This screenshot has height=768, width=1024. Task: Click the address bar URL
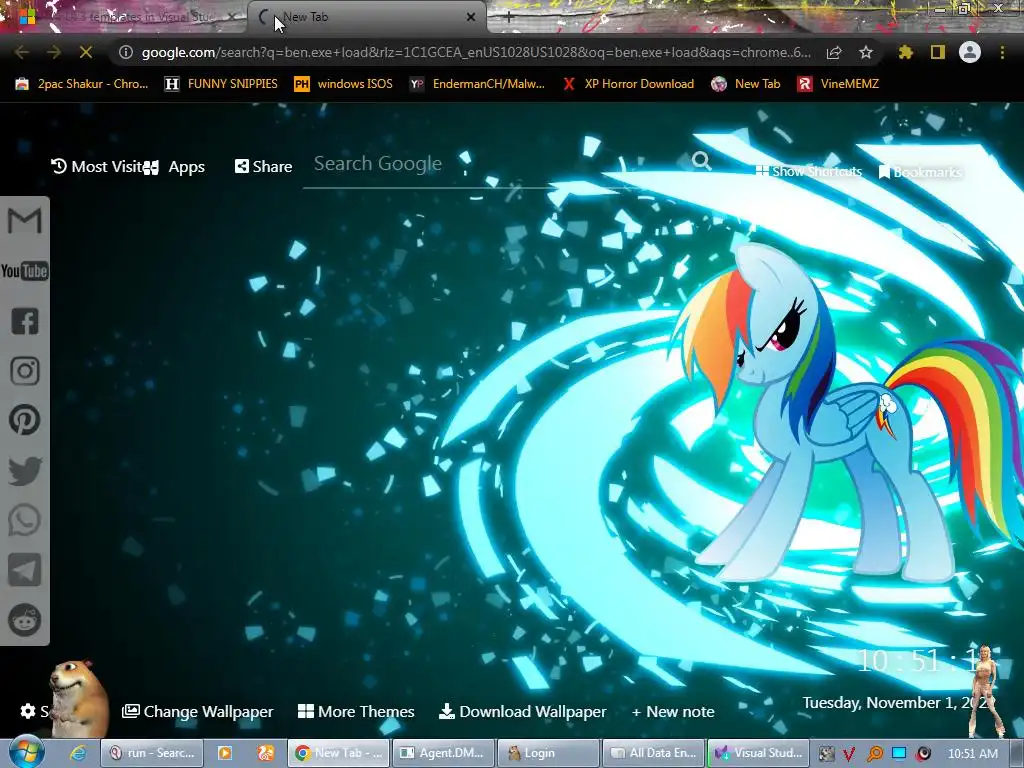476,52
